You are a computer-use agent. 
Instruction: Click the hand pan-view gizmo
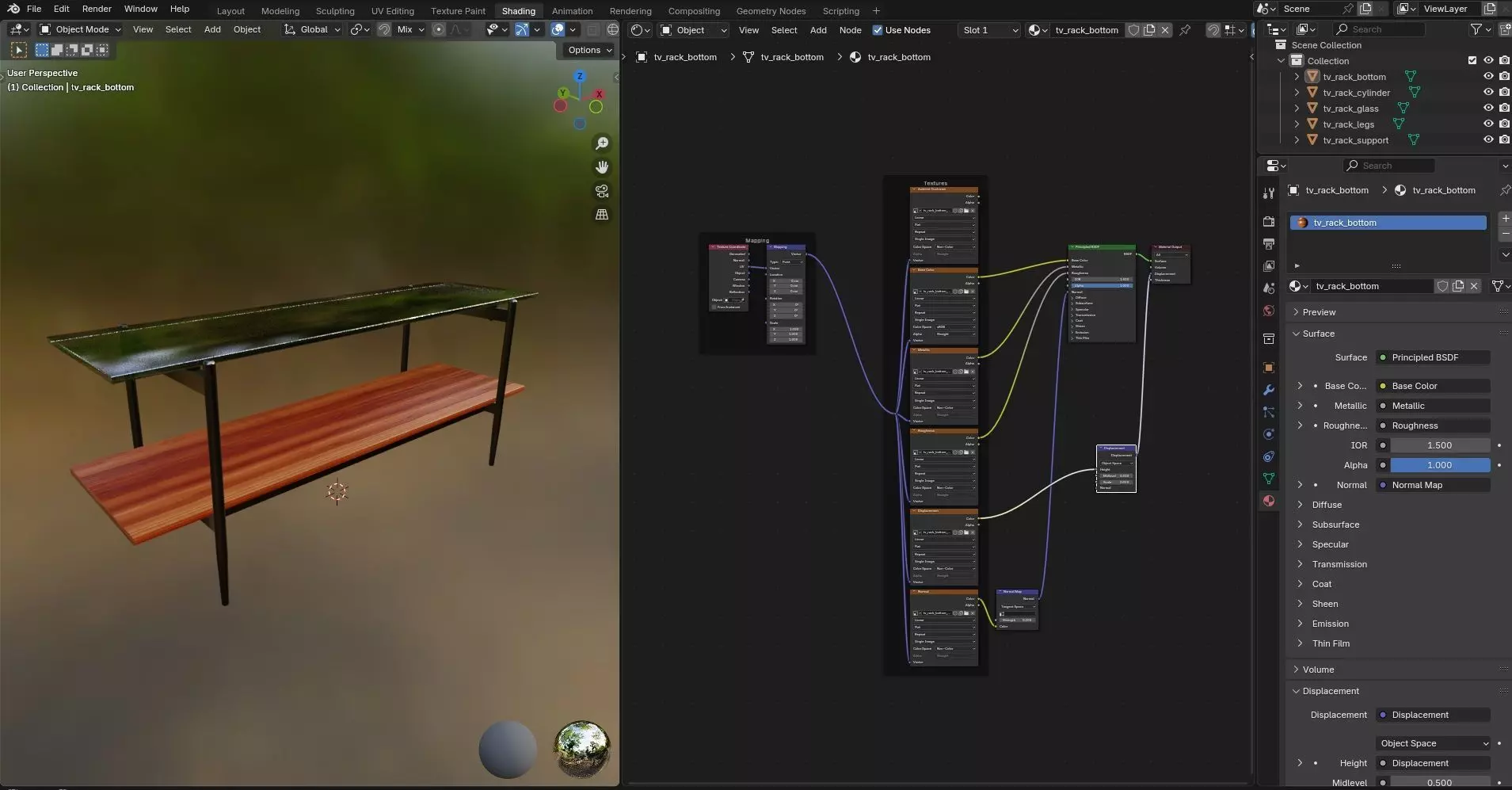tap(602, 167)
